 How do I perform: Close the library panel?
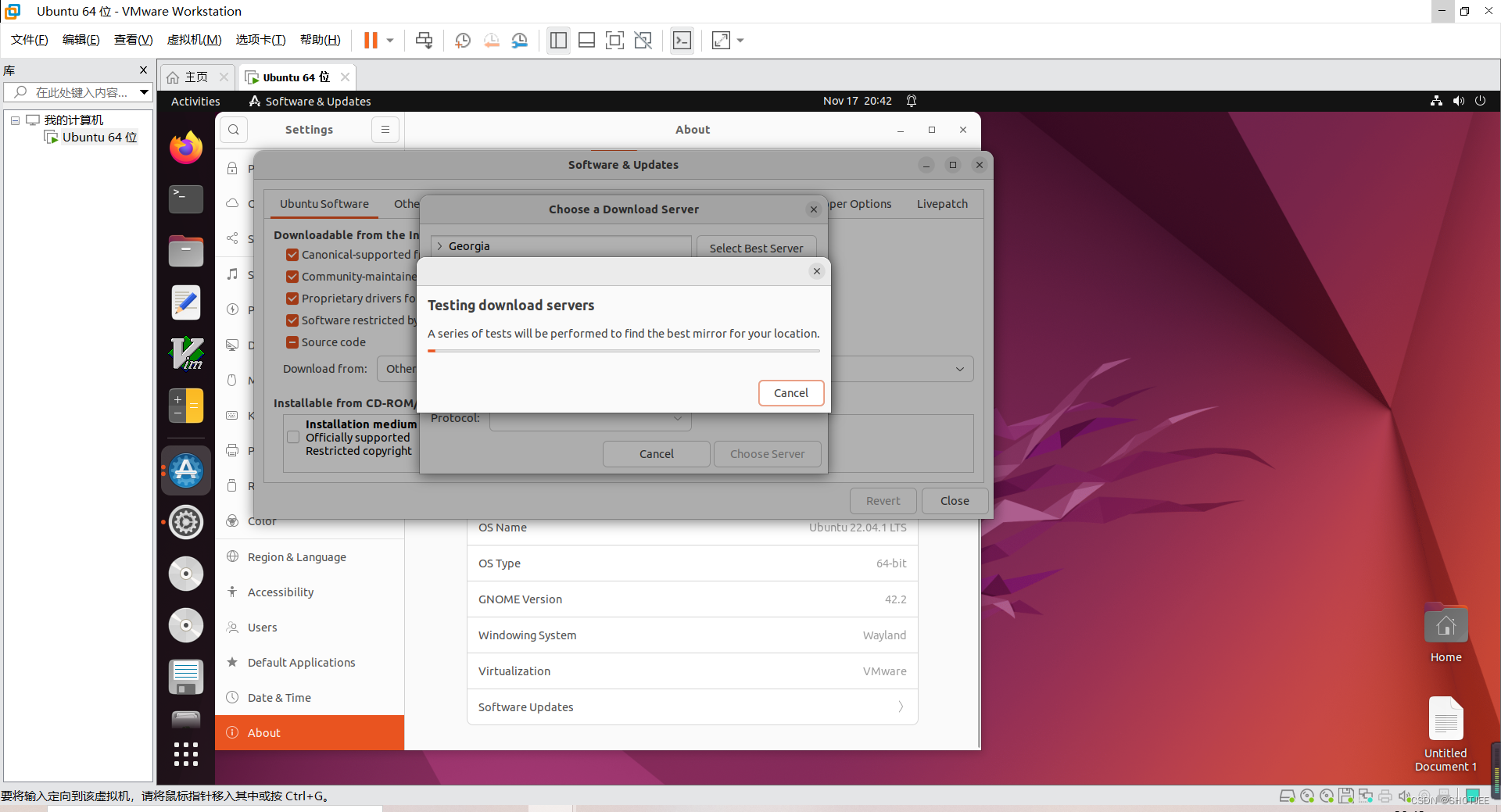[143, 70]
